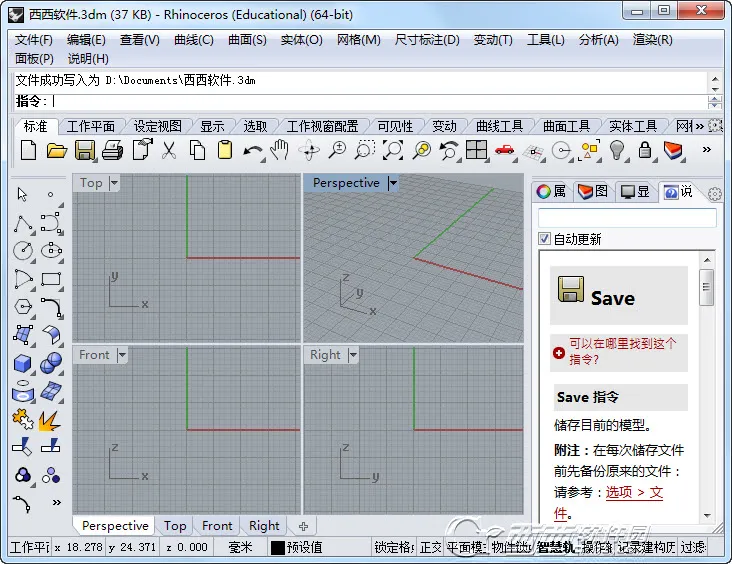This screenshot has height=564, width=732.
Task: Select the arrow pointer tool
Action: coord(22,194)
